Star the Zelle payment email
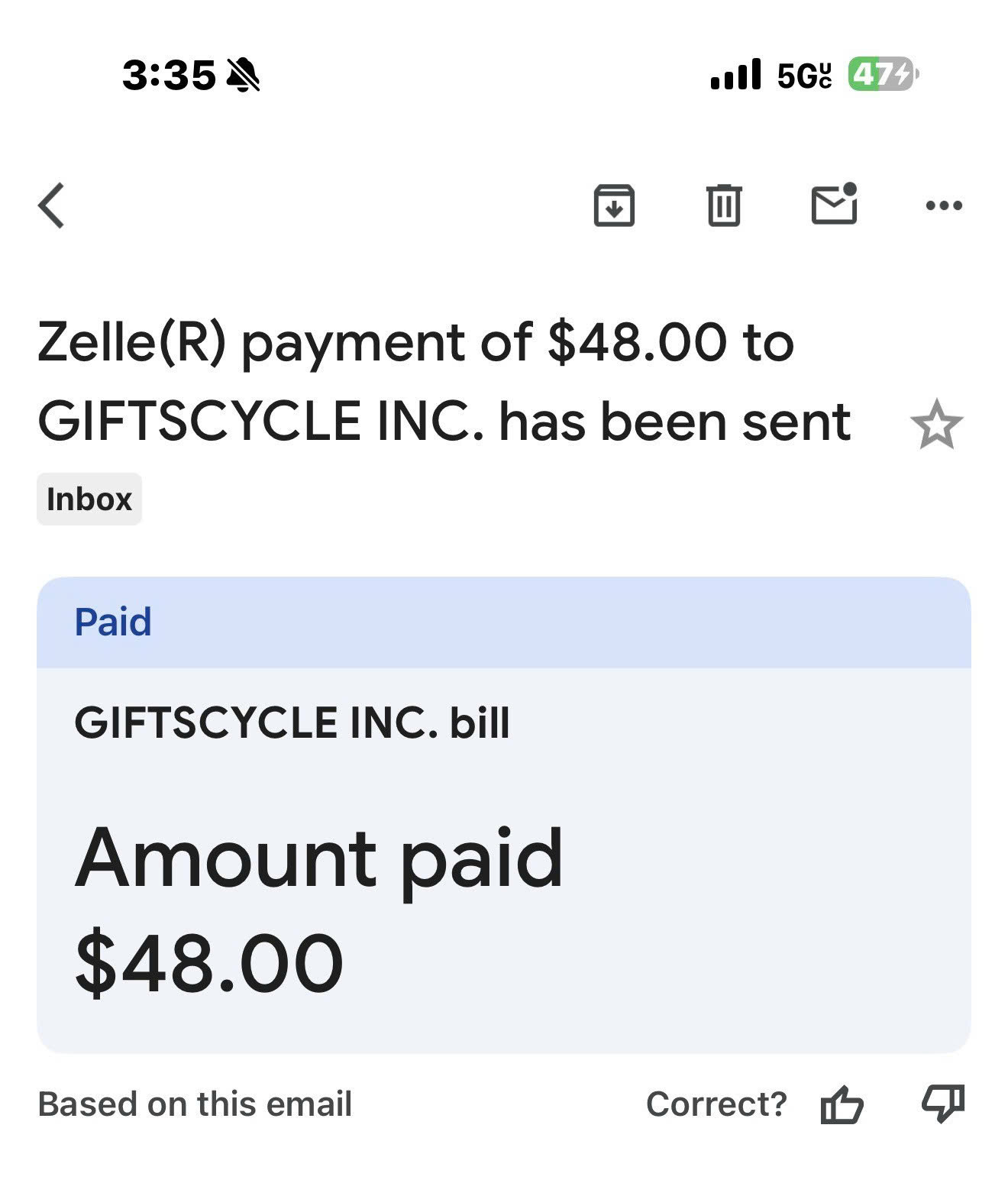The width and height of the screenshot is (1008, 1196). (936, 425)
